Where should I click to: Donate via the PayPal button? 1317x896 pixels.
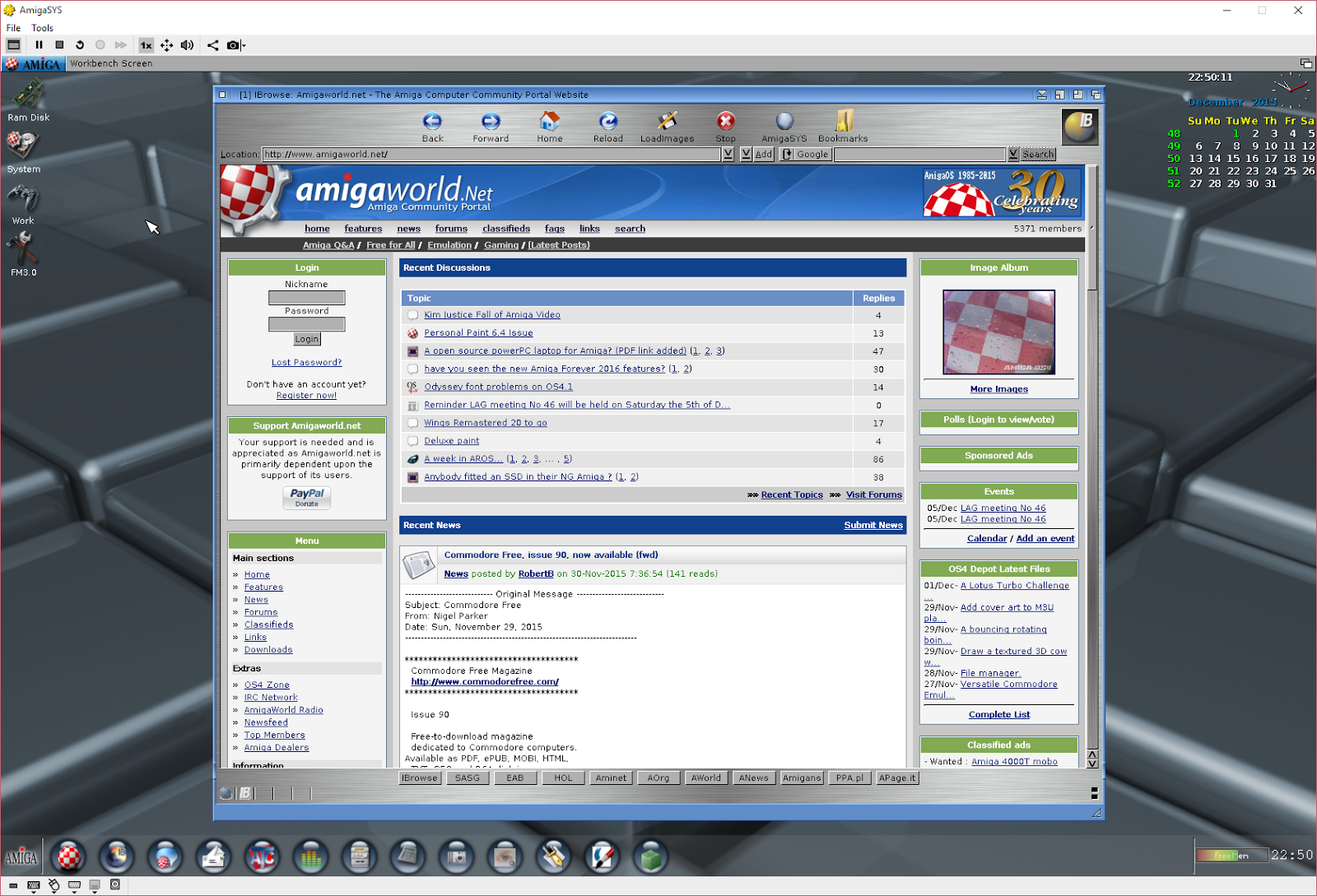point(307,497)
